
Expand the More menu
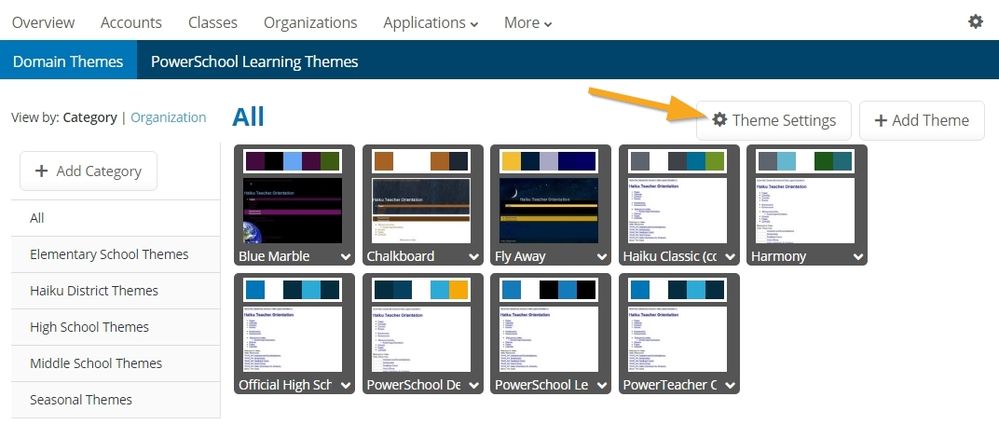(x=528, y=22)
